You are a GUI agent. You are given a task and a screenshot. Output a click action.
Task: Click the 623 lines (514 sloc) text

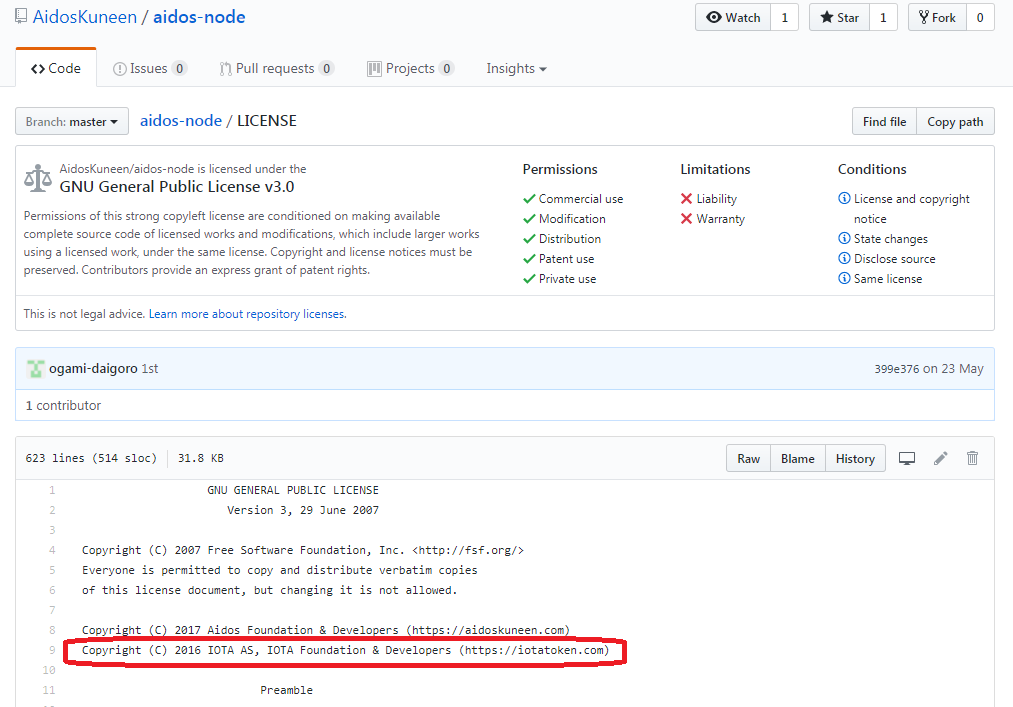click(x=91, y=458)
